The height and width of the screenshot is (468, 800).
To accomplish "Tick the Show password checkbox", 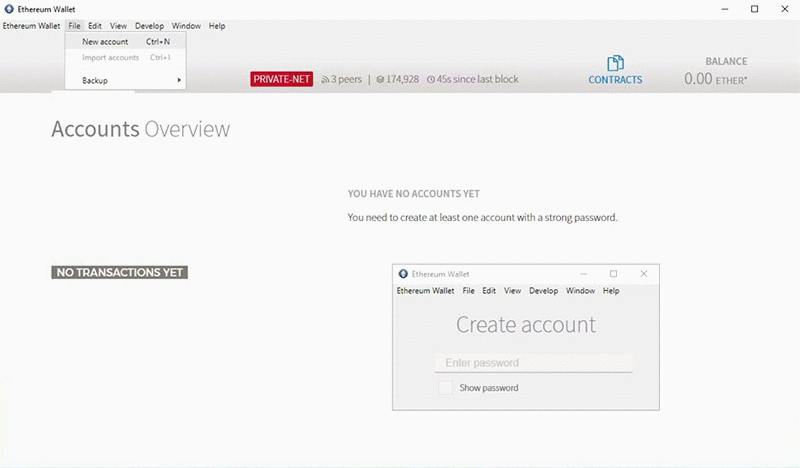I will [445, 388].
